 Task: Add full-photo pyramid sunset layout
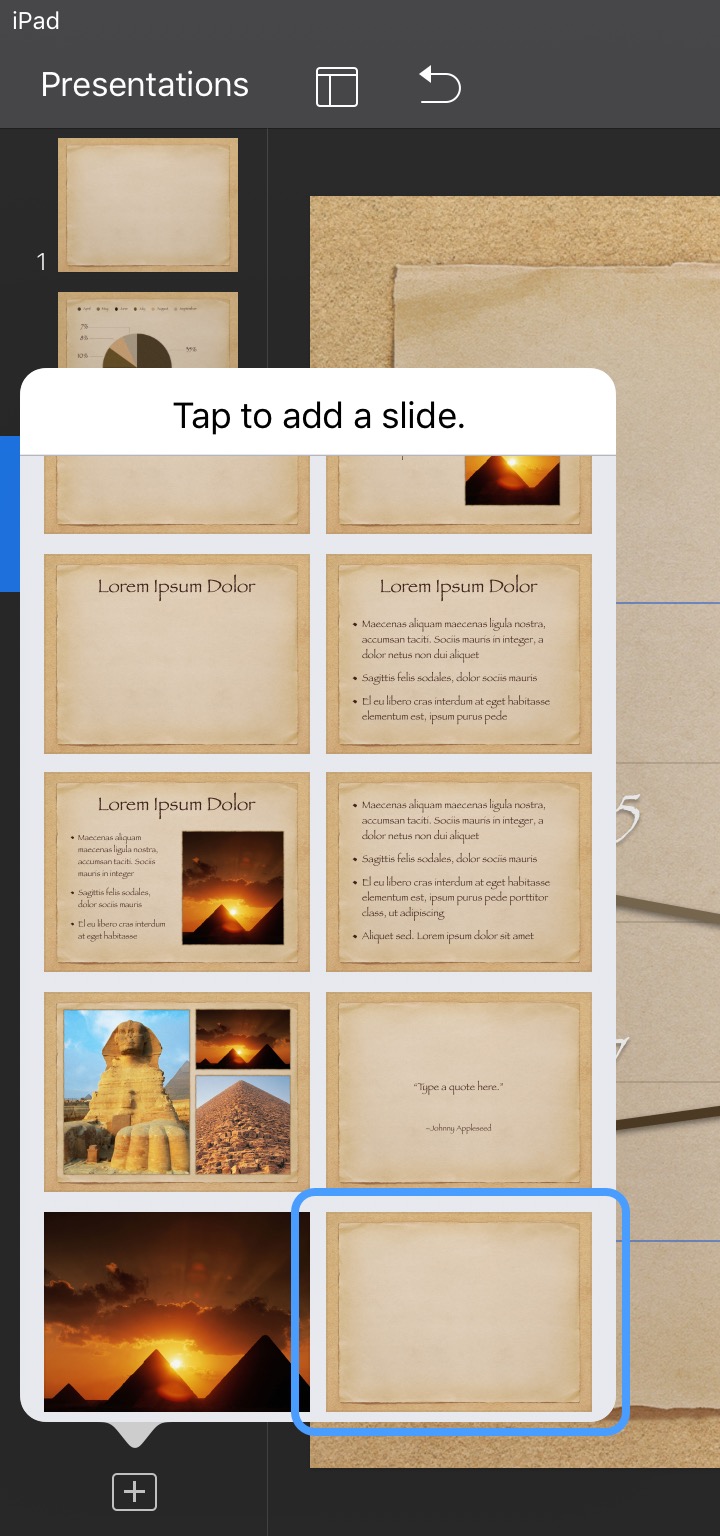177,1312
